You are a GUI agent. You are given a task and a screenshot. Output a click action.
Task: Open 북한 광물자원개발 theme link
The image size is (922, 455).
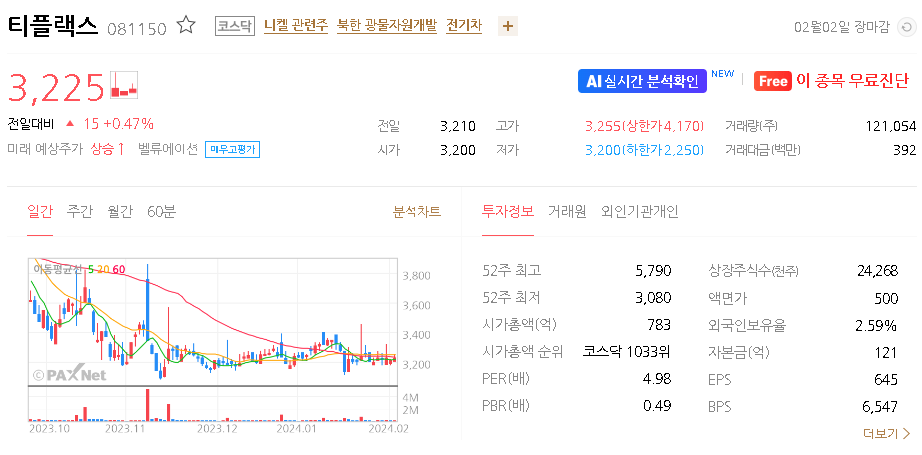[387, 26]
